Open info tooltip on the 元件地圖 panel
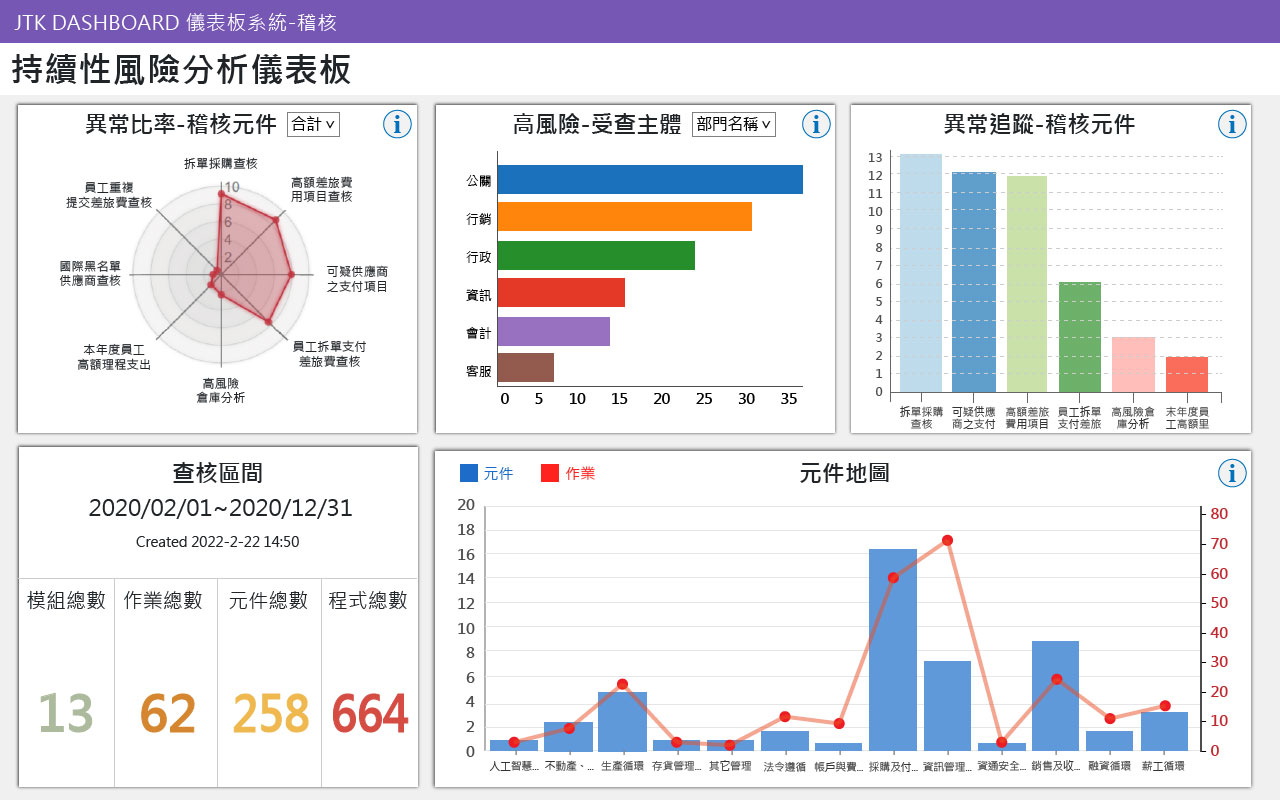This screenshot has height=800, width=1280. point(1232,474)
